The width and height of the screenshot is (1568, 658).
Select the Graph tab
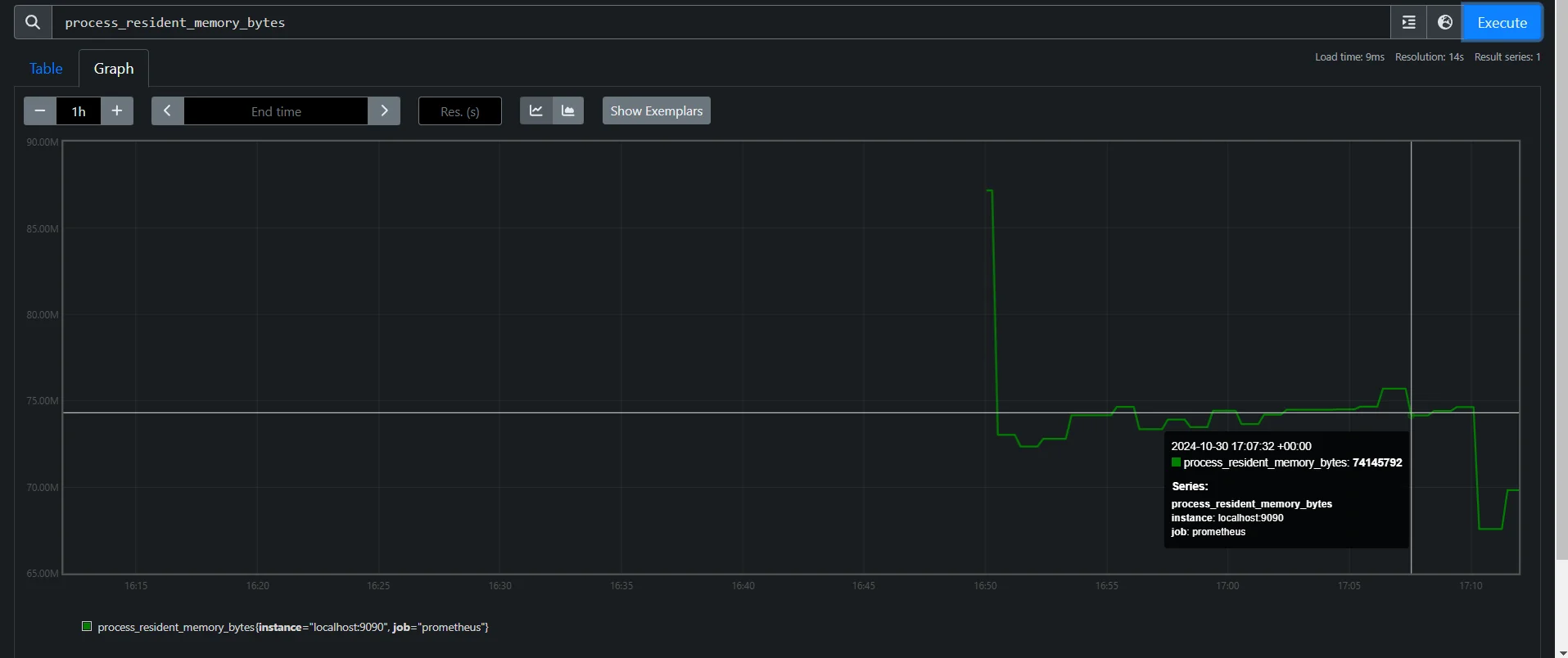(x=114, y=69)
